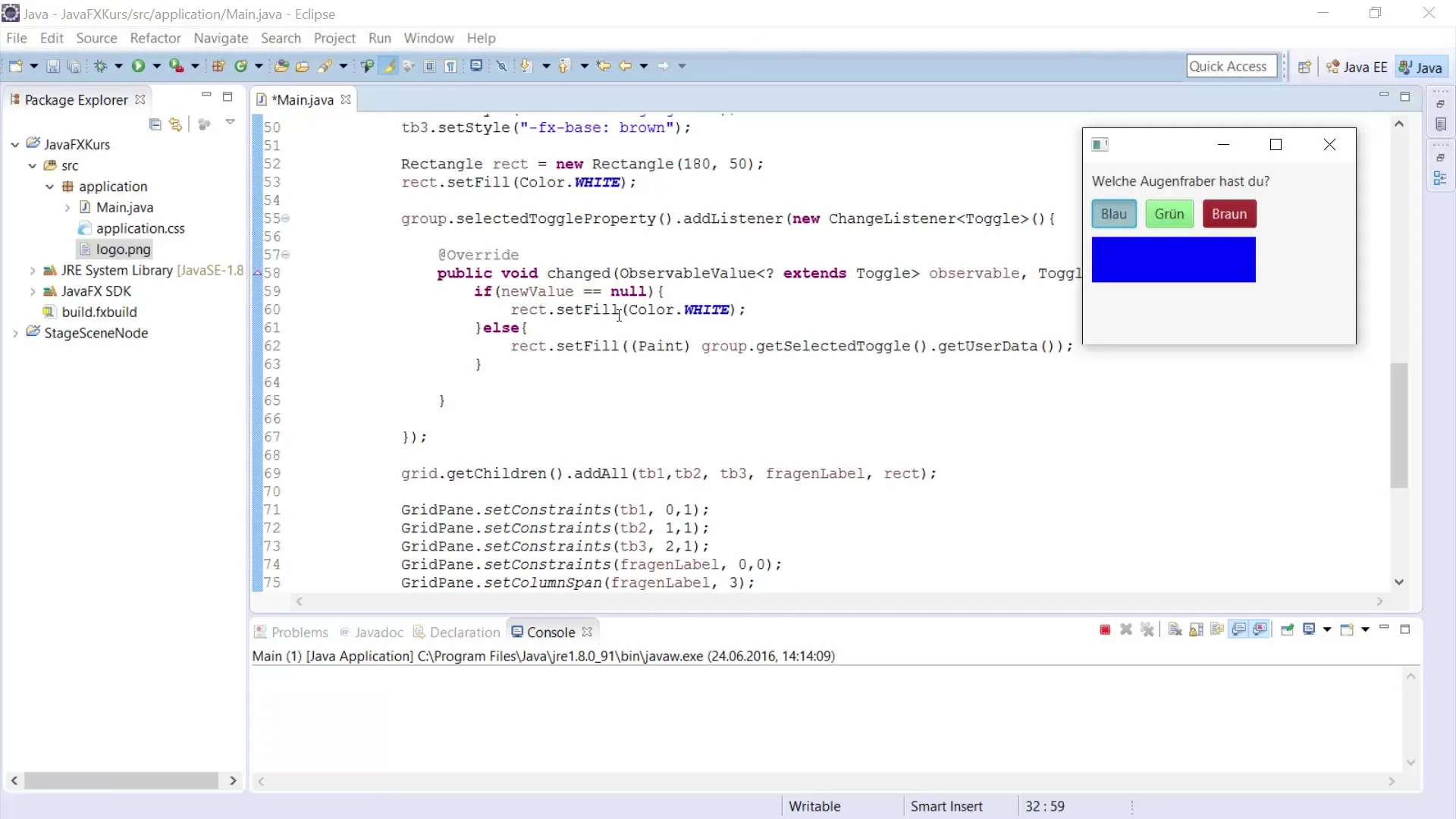Open New Console View icon

click(1347, 629)
